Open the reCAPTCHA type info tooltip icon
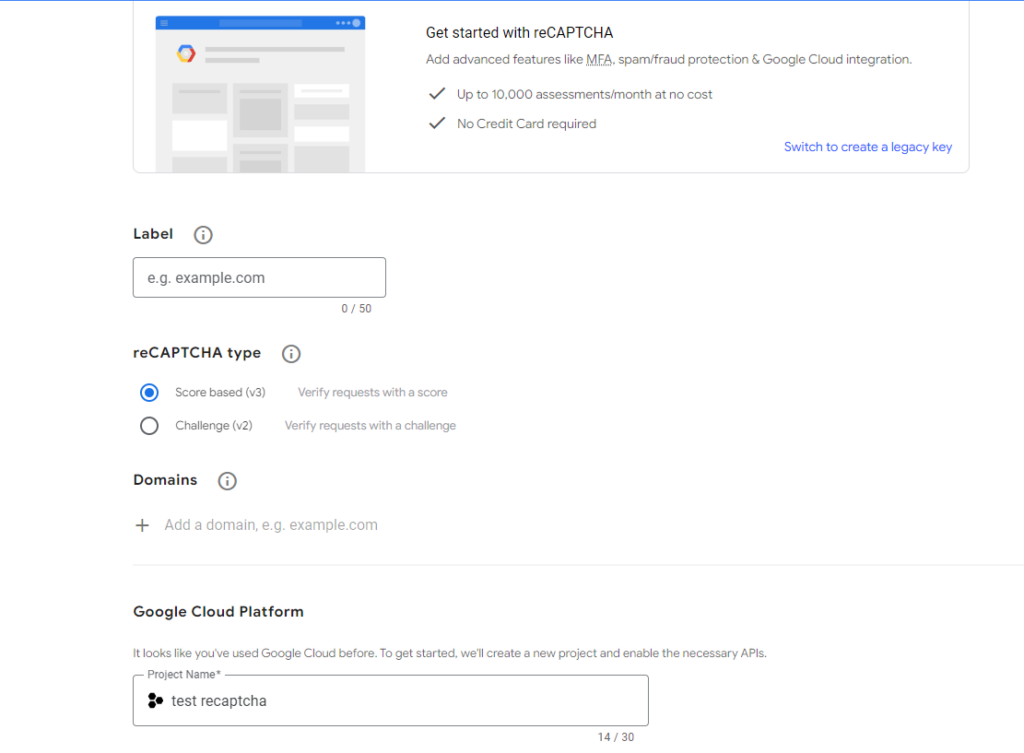Viewport: 1024px width, 753px height. click(291, 354)
